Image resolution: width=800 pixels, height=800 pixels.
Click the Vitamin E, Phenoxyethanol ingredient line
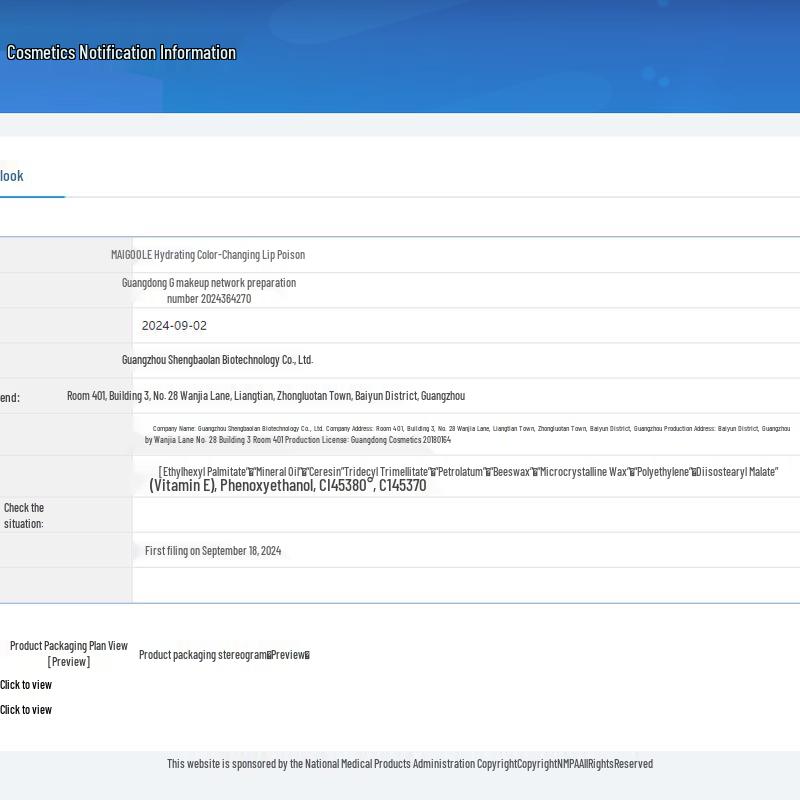pos(288,486)
